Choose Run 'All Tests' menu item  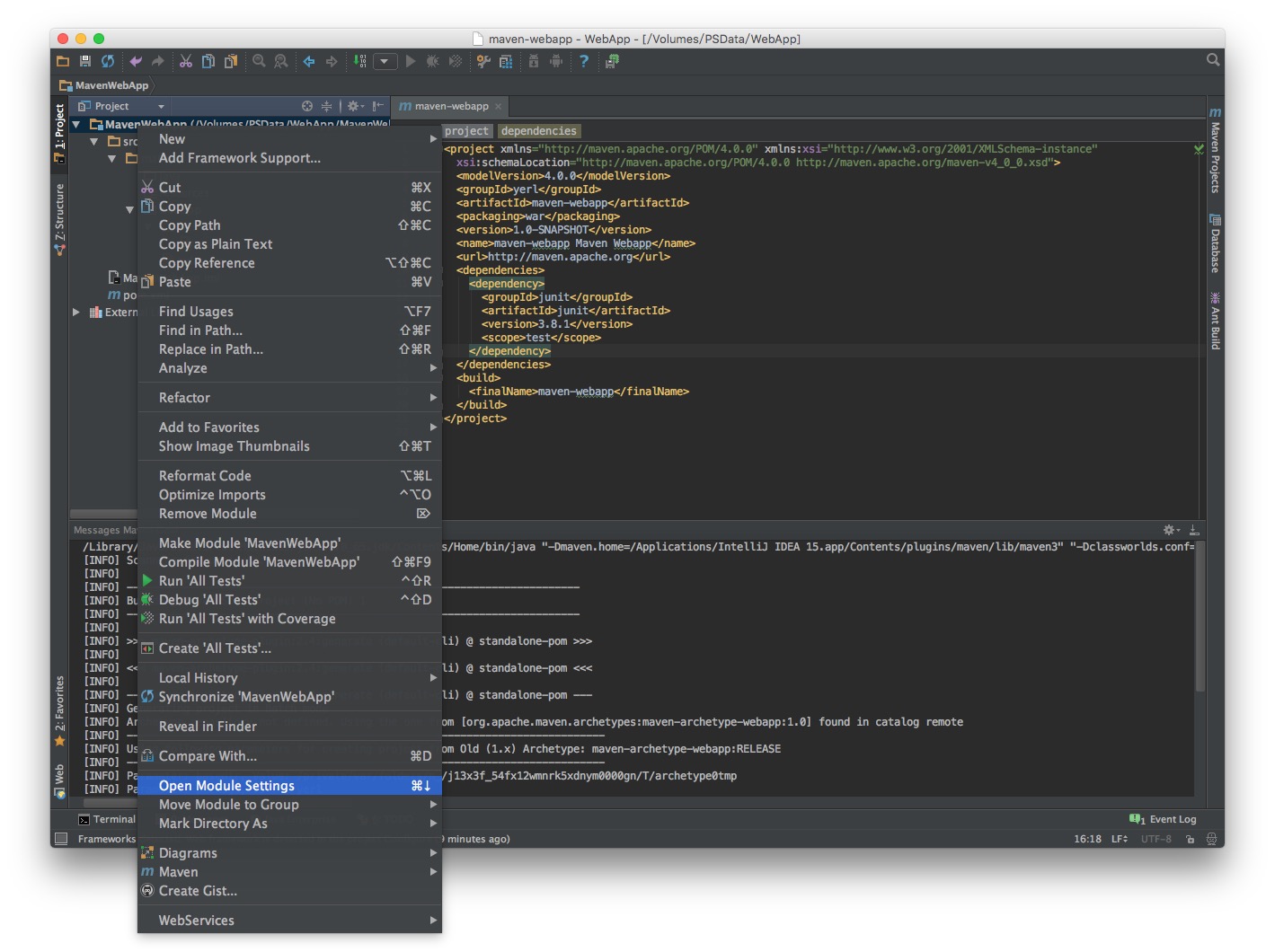pos(289,581)
